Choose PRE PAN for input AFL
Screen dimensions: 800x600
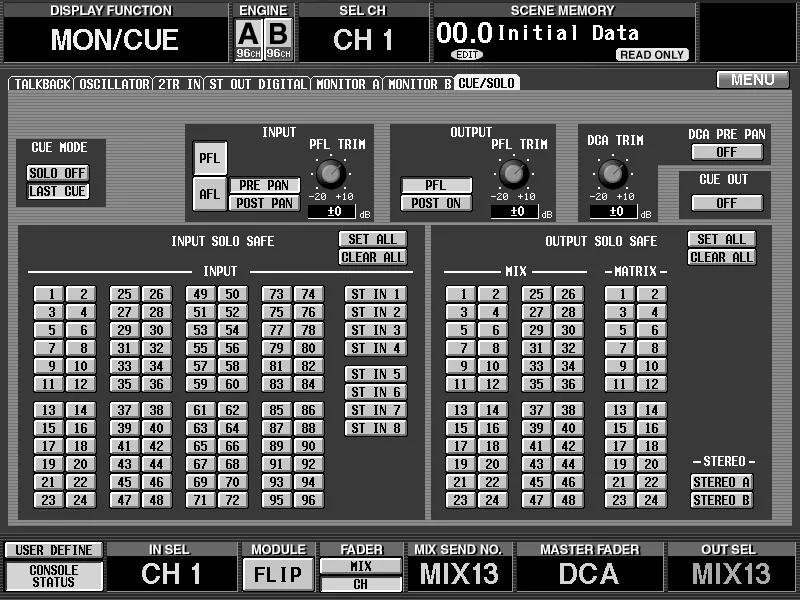[x=264, y=185]
